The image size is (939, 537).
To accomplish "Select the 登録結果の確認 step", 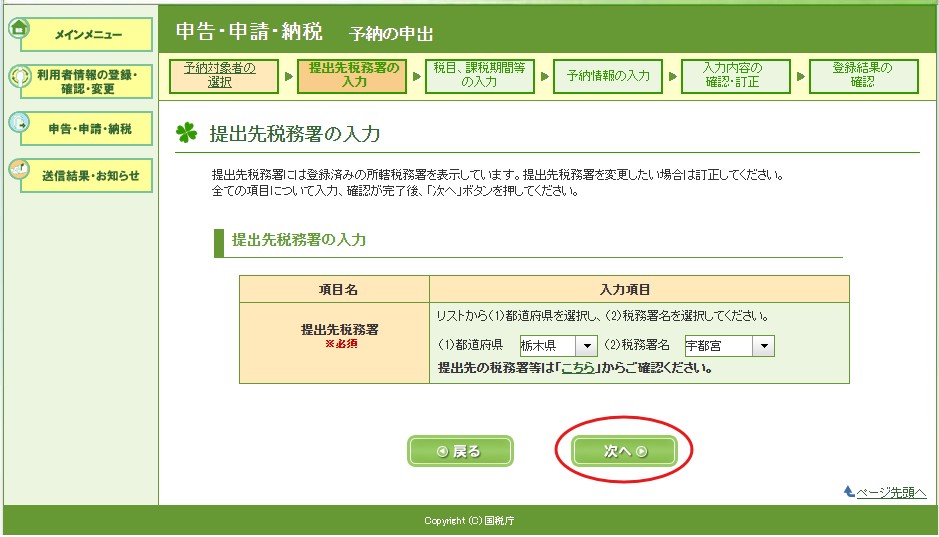I will coord(864,76).
